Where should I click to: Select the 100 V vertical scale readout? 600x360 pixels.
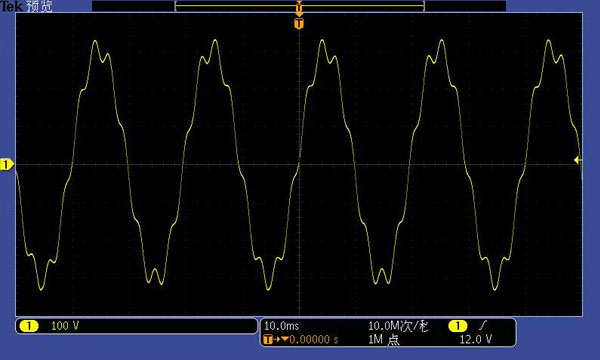coord(65,326)
